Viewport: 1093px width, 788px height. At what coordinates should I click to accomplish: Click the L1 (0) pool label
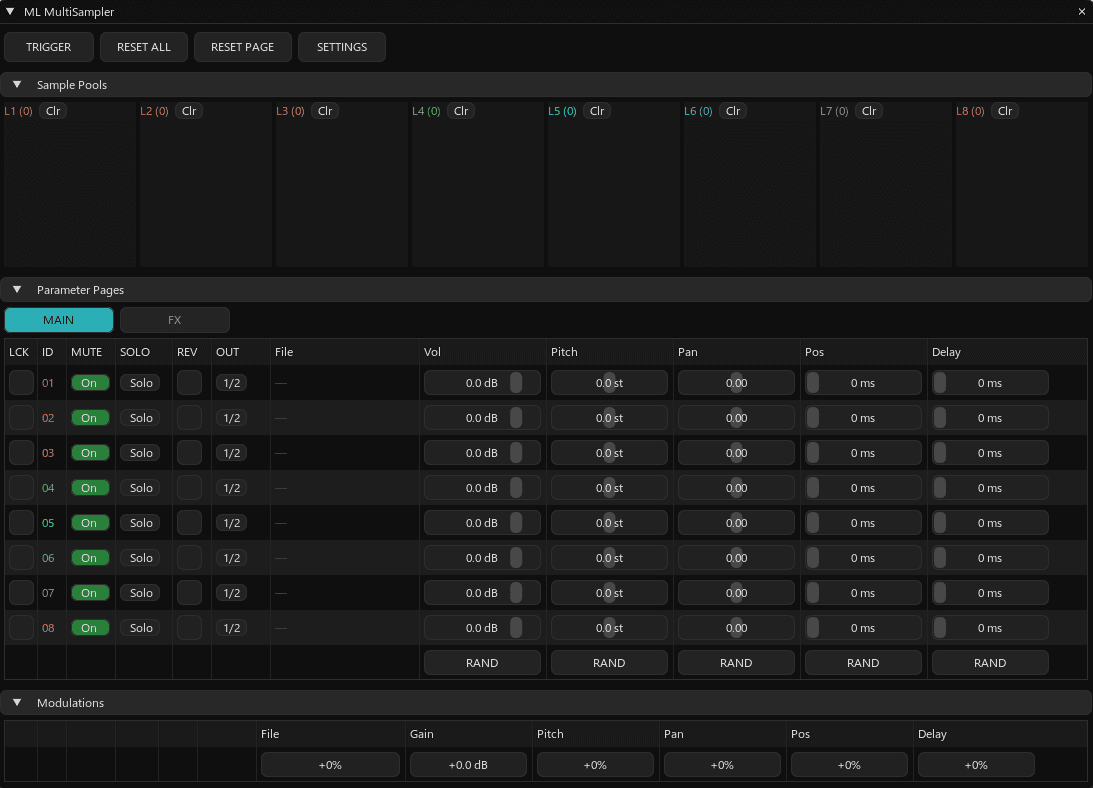[18, 111]
